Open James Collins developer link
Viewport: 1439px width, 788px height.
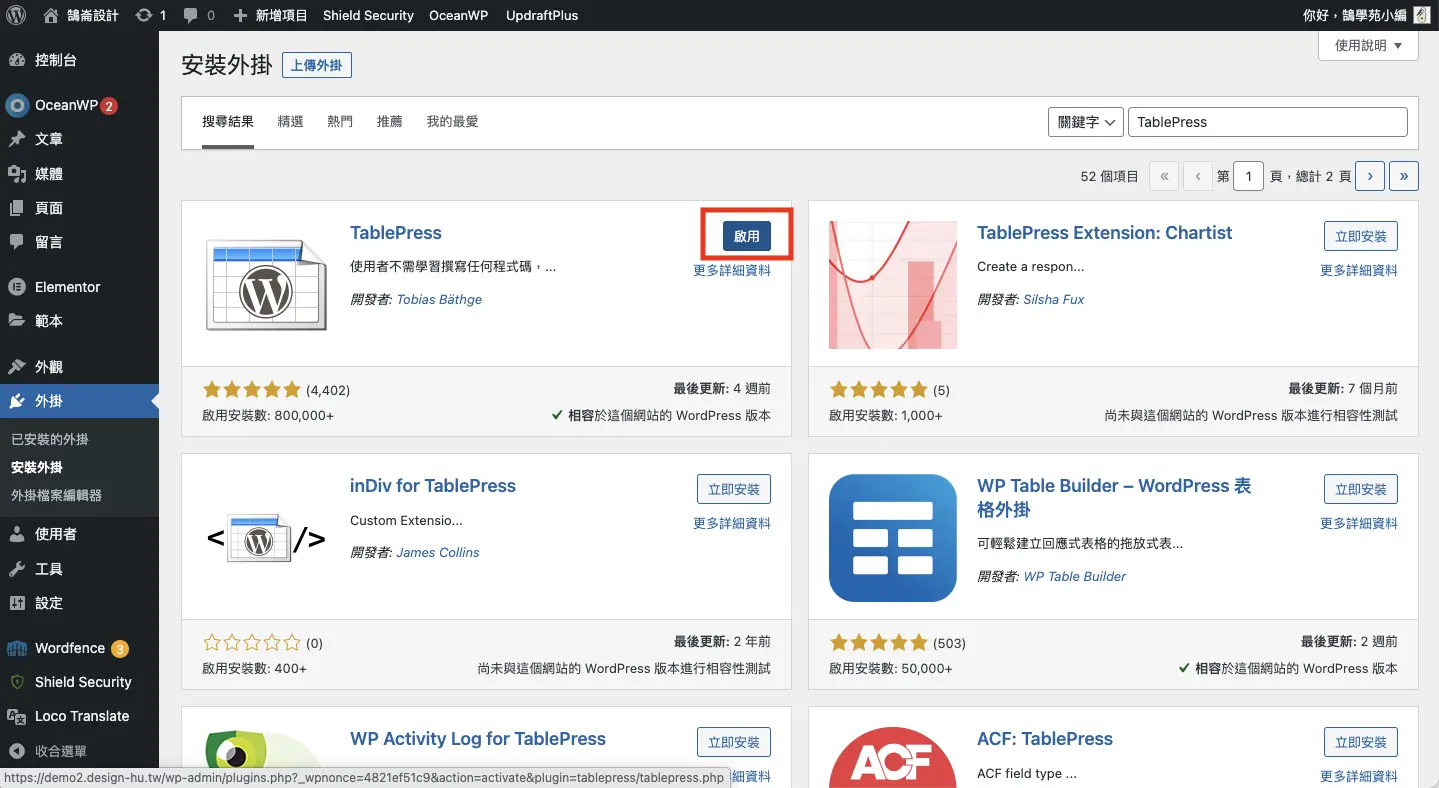tap(438, 552)
